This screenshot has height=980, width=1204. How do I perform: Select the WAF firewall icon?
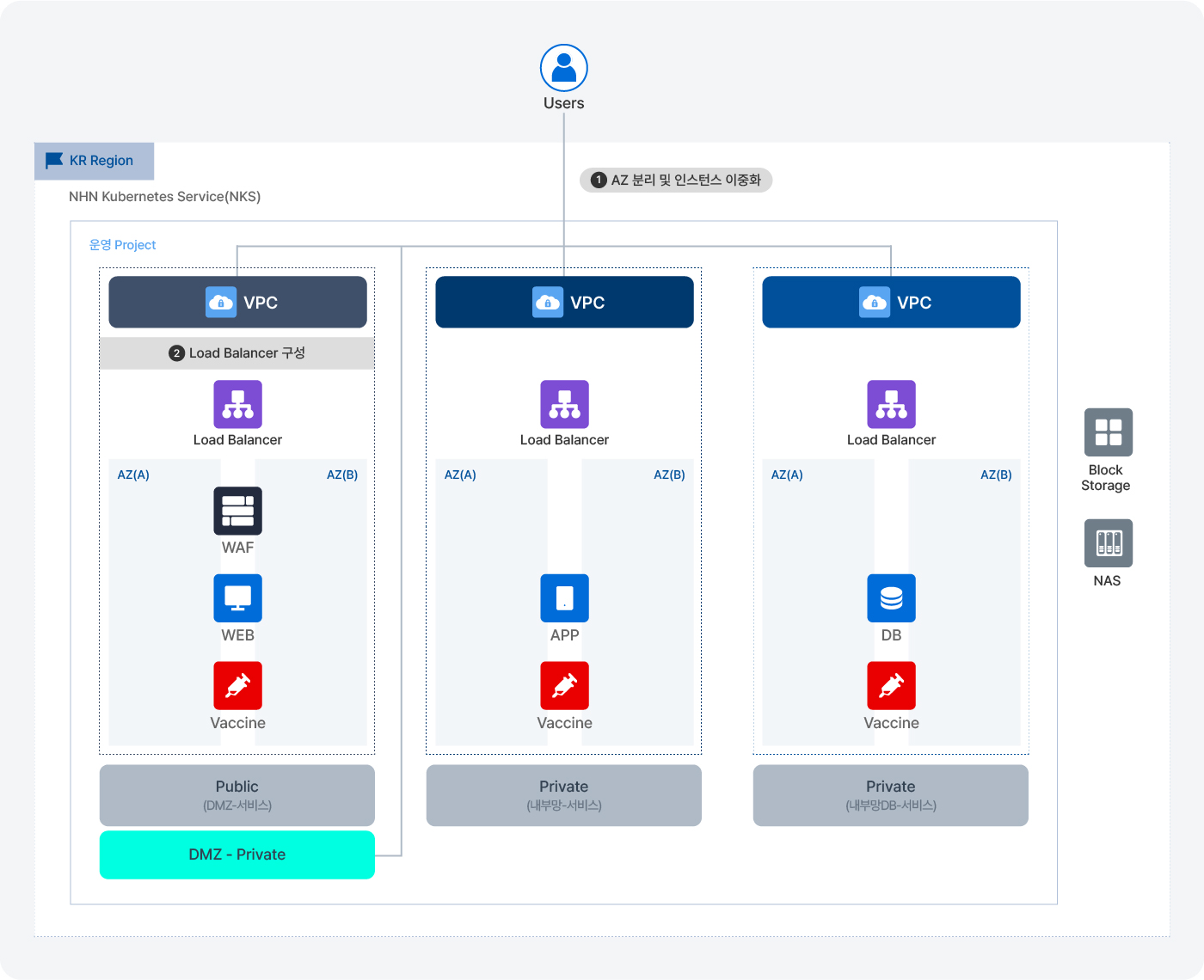coord(237,511)
